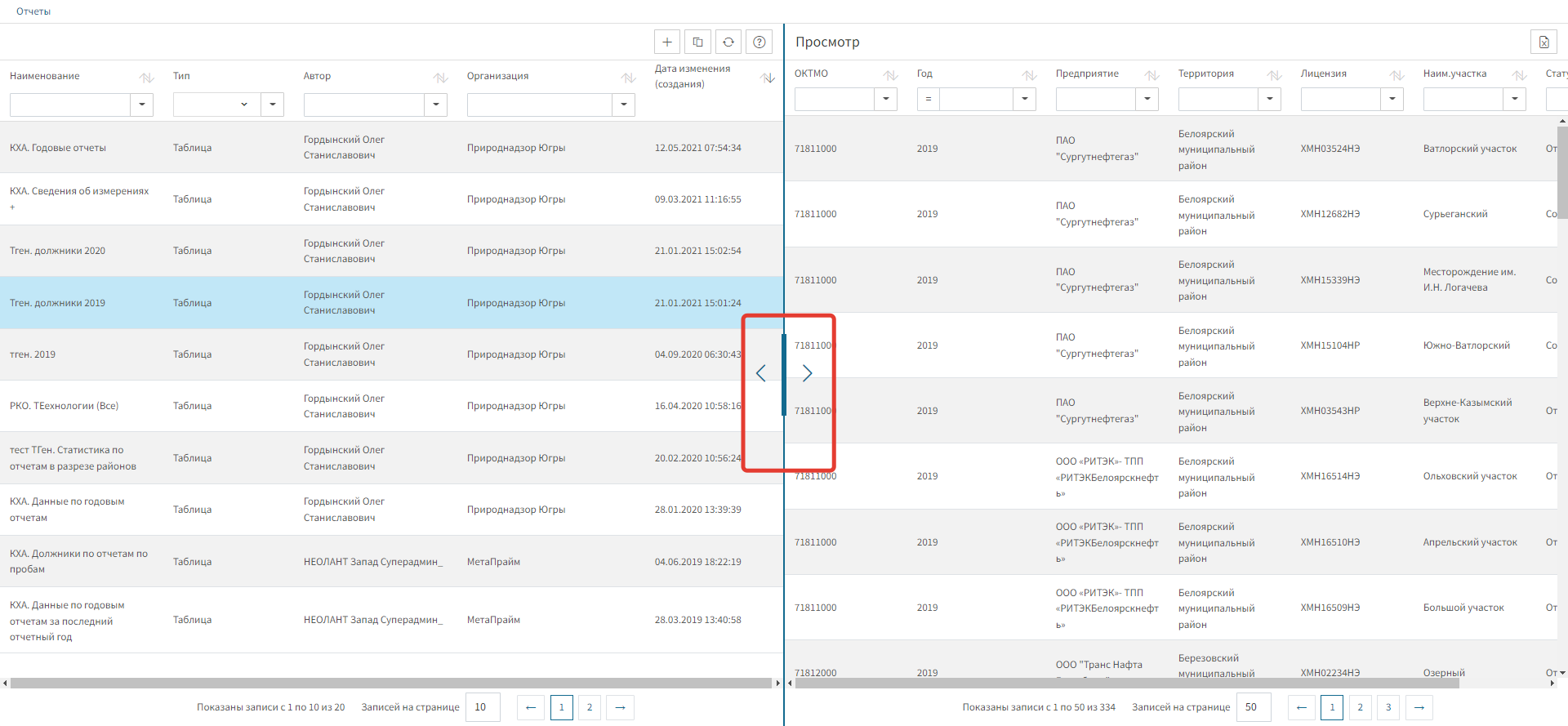Collapse panel with left chevron arrow

pyautogui.click(x=761, y=373)
